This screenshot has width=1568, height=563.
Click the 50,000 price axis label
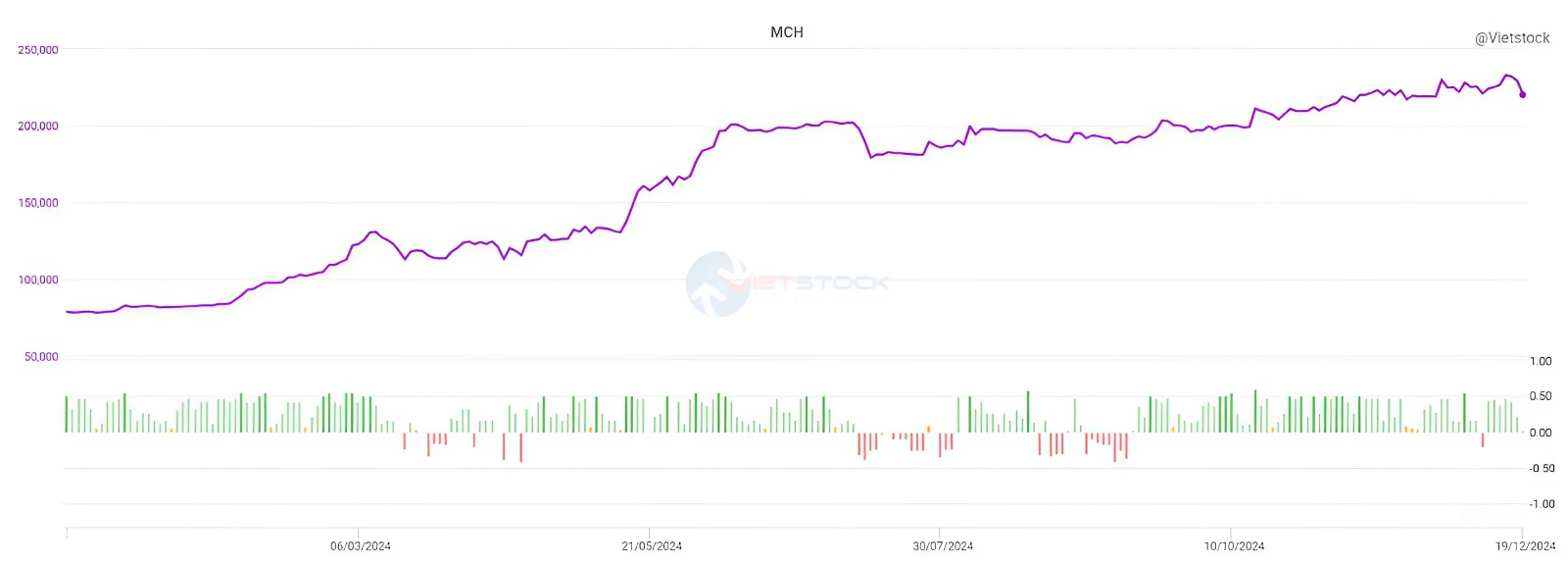(41, 357)
